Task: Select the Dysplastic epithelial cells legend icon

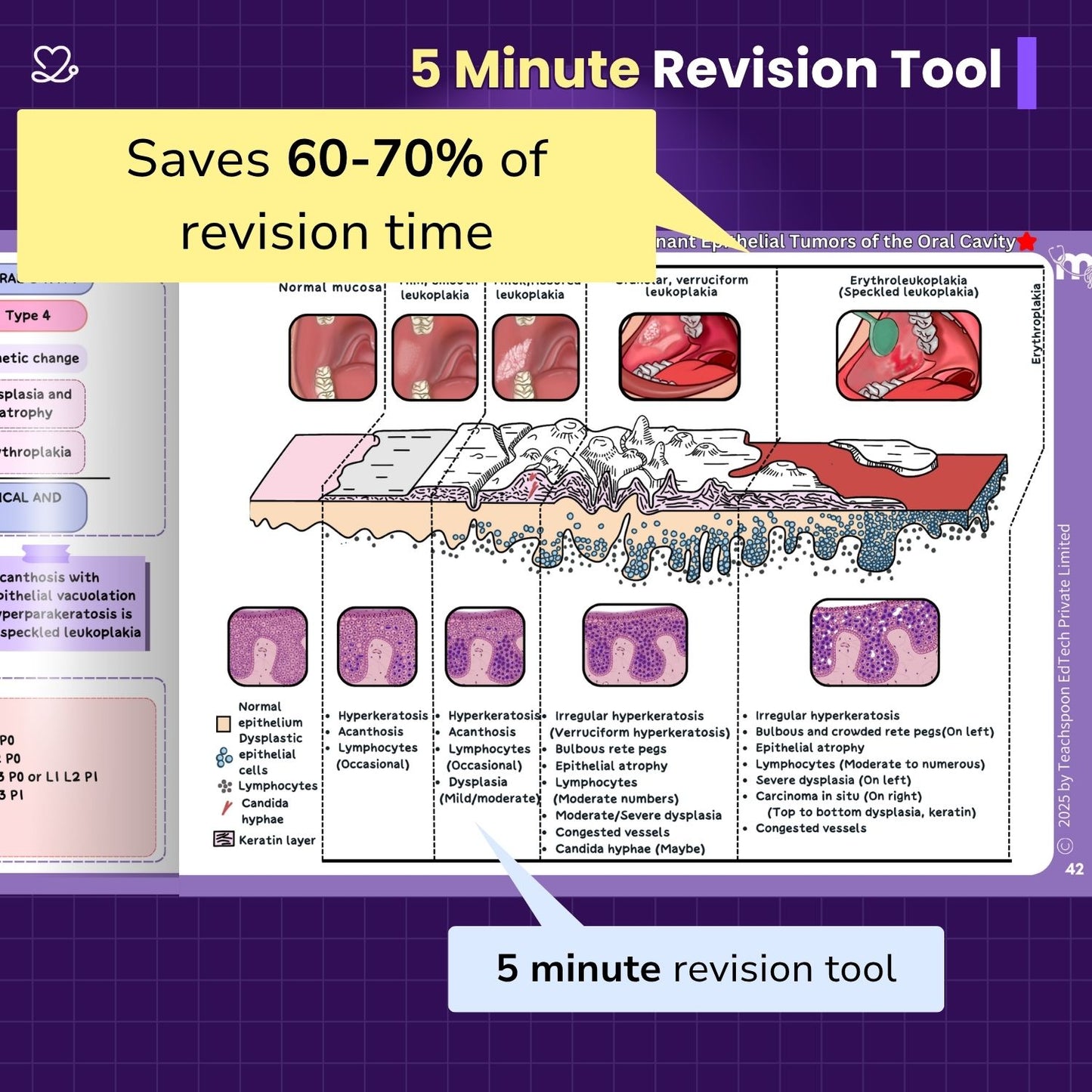Action: coord(224,757)
